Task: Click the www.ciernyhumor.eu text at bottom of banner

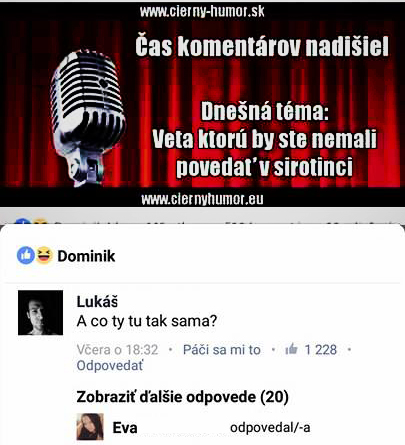Action: tap(202, 199)
